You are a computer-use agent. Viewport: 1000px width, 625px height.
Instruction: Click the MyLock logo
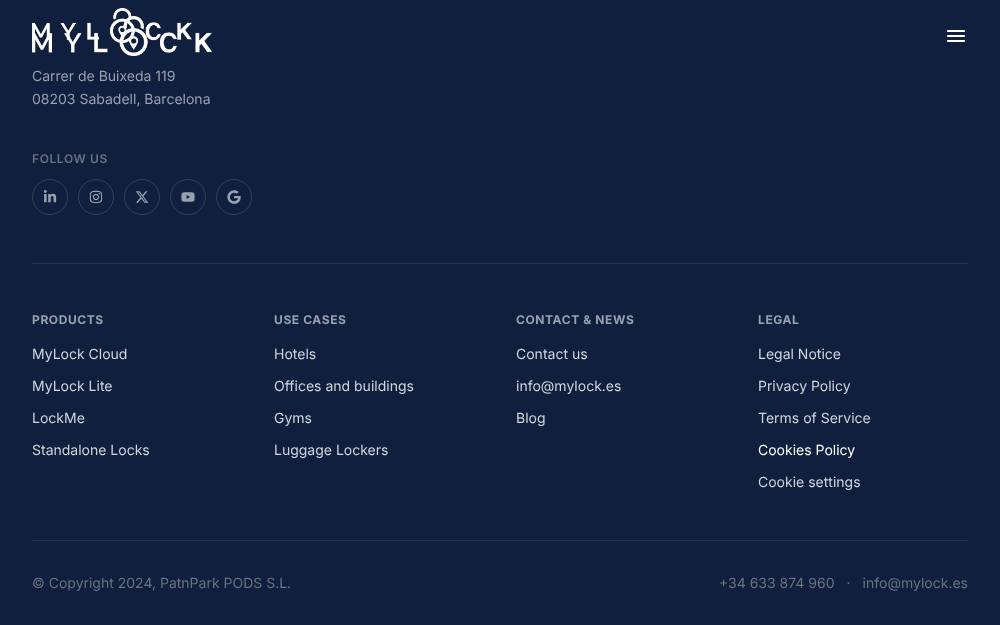pyautogui.click(x=122, y=32)
